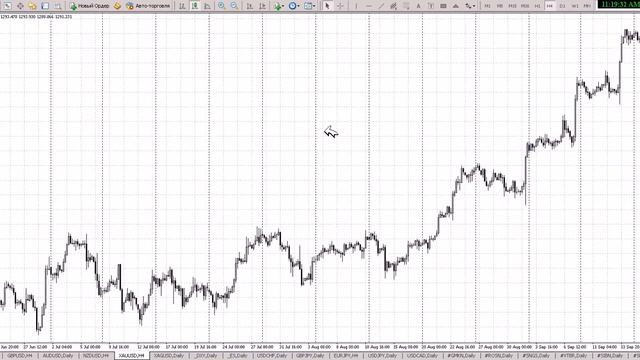
Task: Switch timeframe to M15
Action: [512, 6]
